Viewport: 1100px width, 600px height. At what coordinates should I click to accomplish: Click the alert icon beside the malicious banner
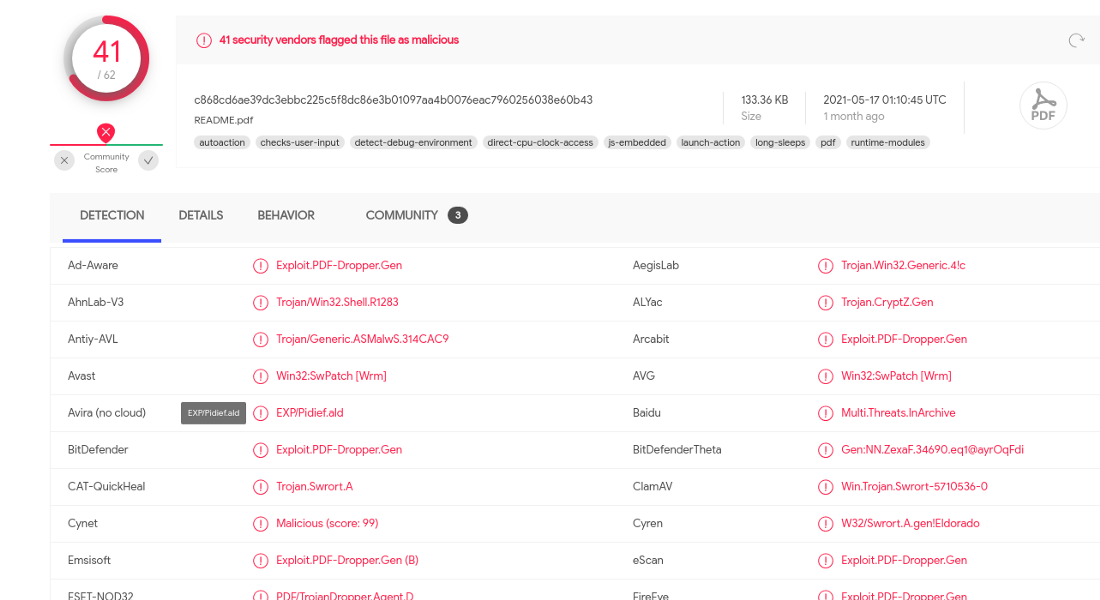[x=203, y=41]
